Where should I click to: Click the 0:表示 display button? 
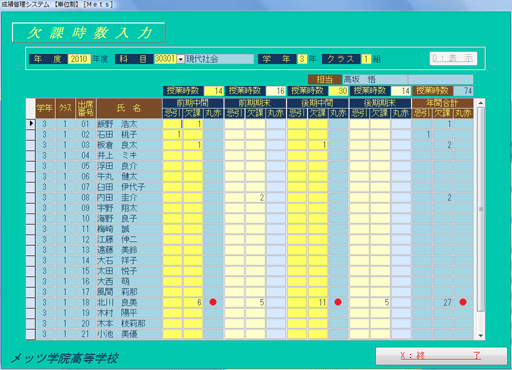click(453, 58)
